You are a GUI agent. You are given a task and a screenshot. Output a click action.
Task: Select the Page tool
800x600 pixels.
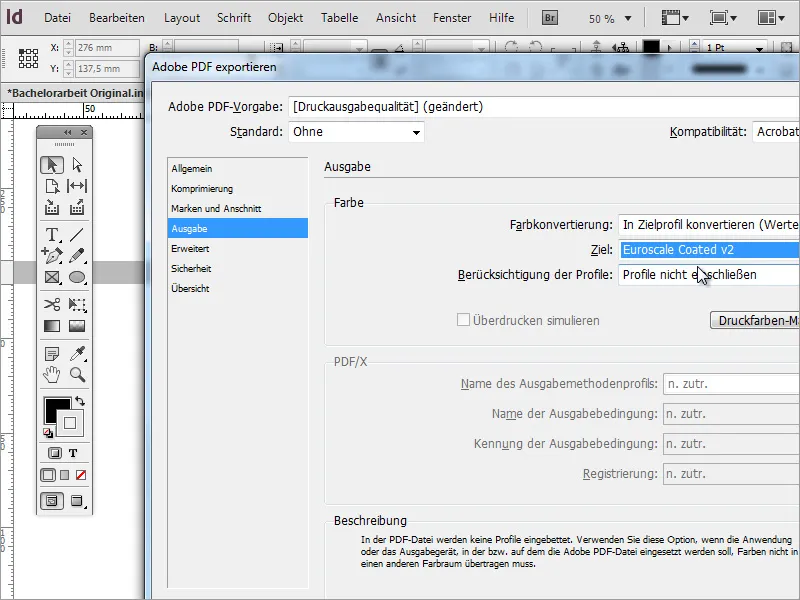52,186
